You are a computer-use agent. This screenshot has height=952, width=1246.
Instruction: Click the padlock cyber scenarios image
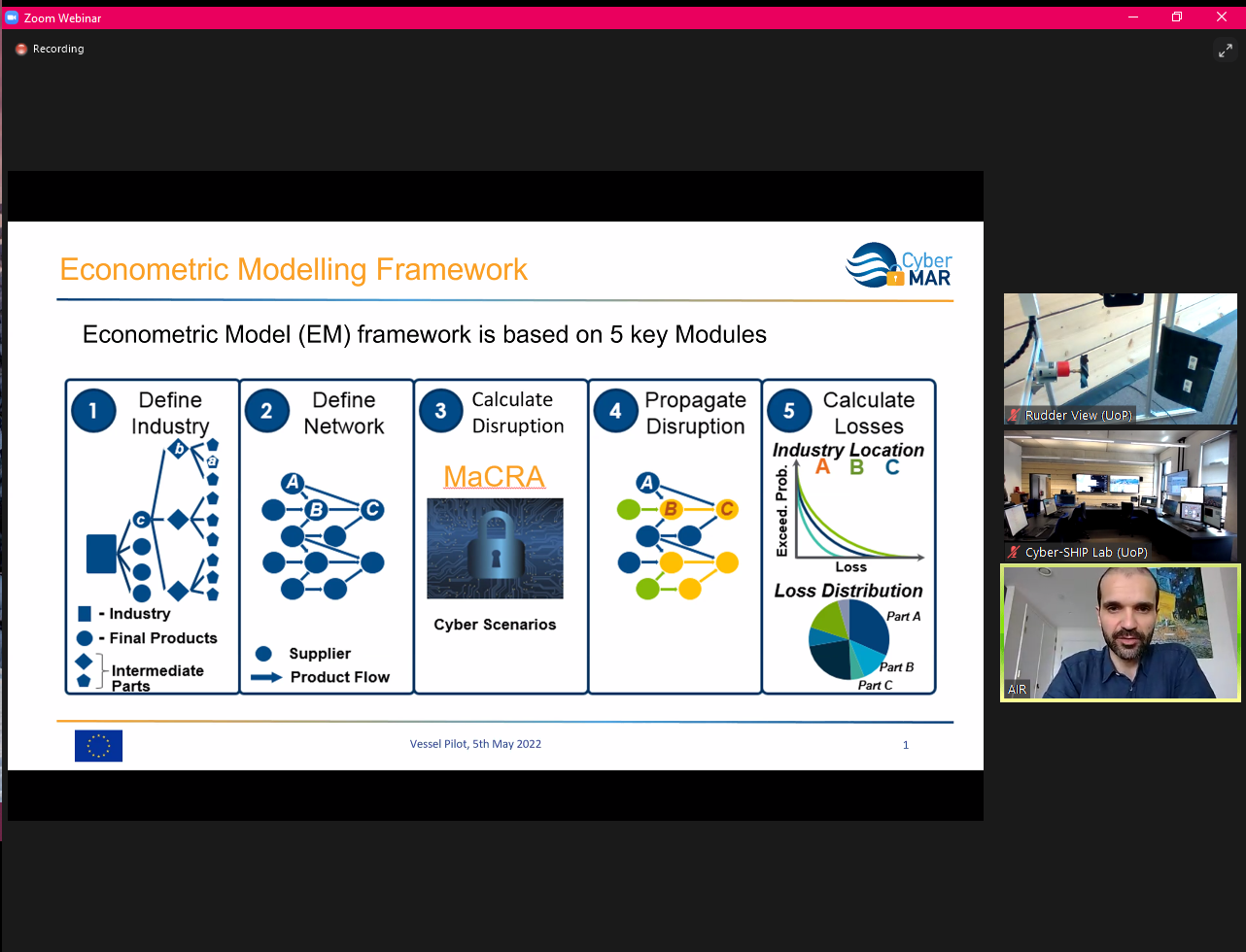(x=495, y=548)
